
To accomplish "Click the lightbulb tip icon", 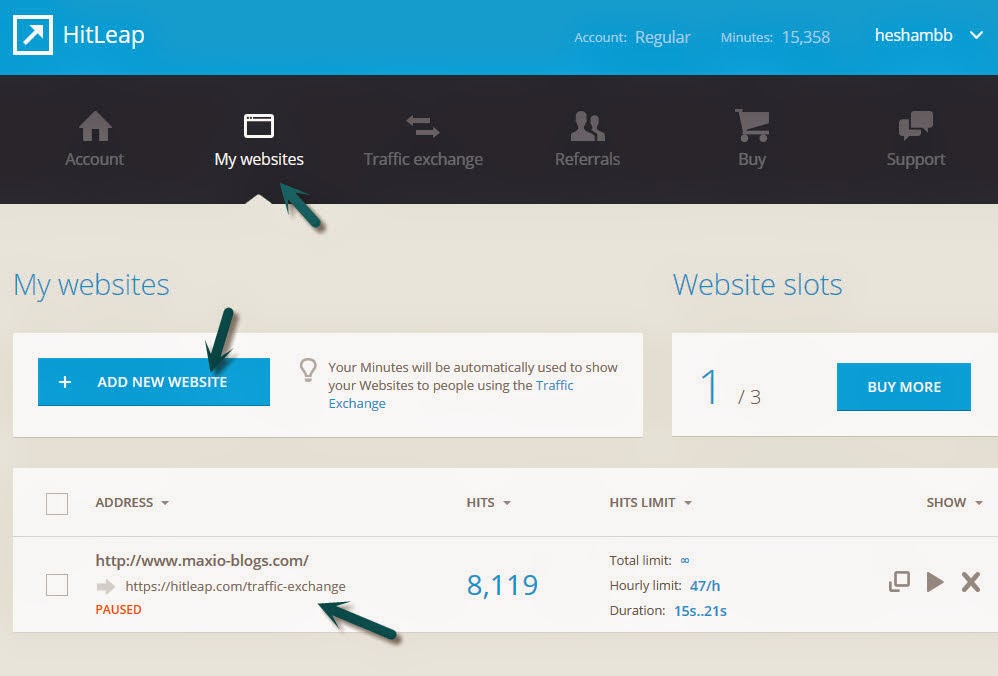I will click(x=308, y=370).
